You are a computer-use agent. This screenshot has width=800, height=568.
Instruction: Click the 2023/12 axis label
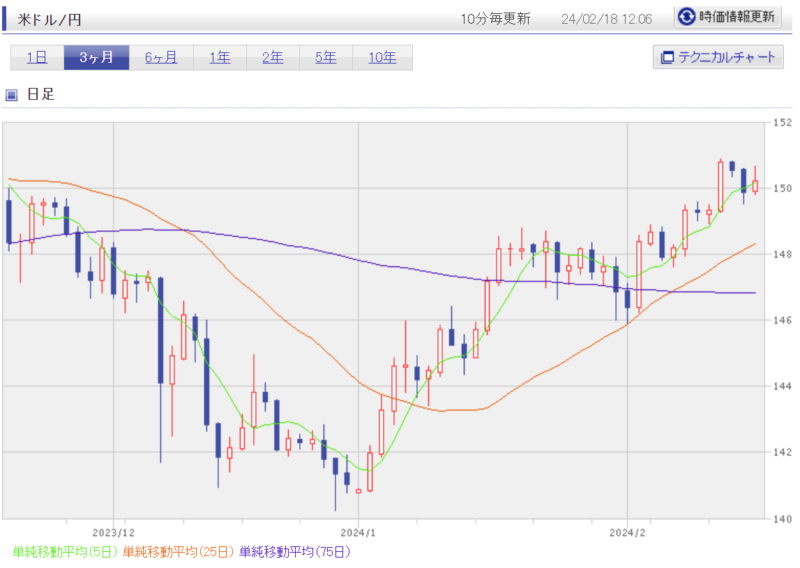click(x=113, y=533)
